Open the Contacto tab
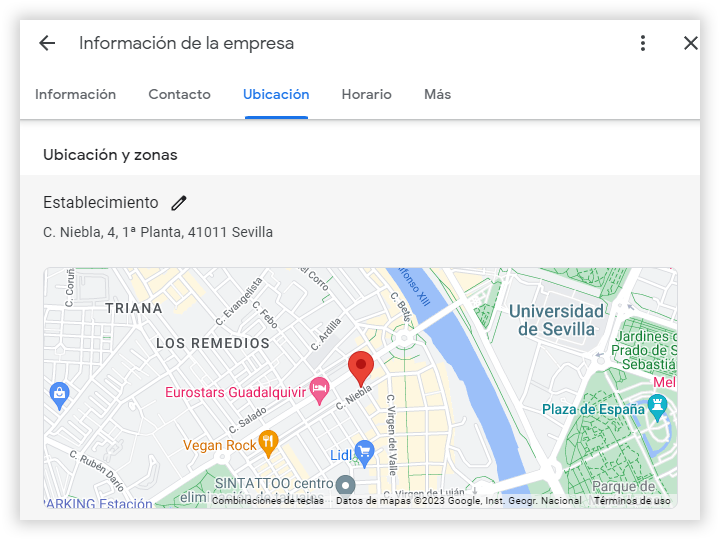Screen dimensions: 720x540 click(180, 95)
